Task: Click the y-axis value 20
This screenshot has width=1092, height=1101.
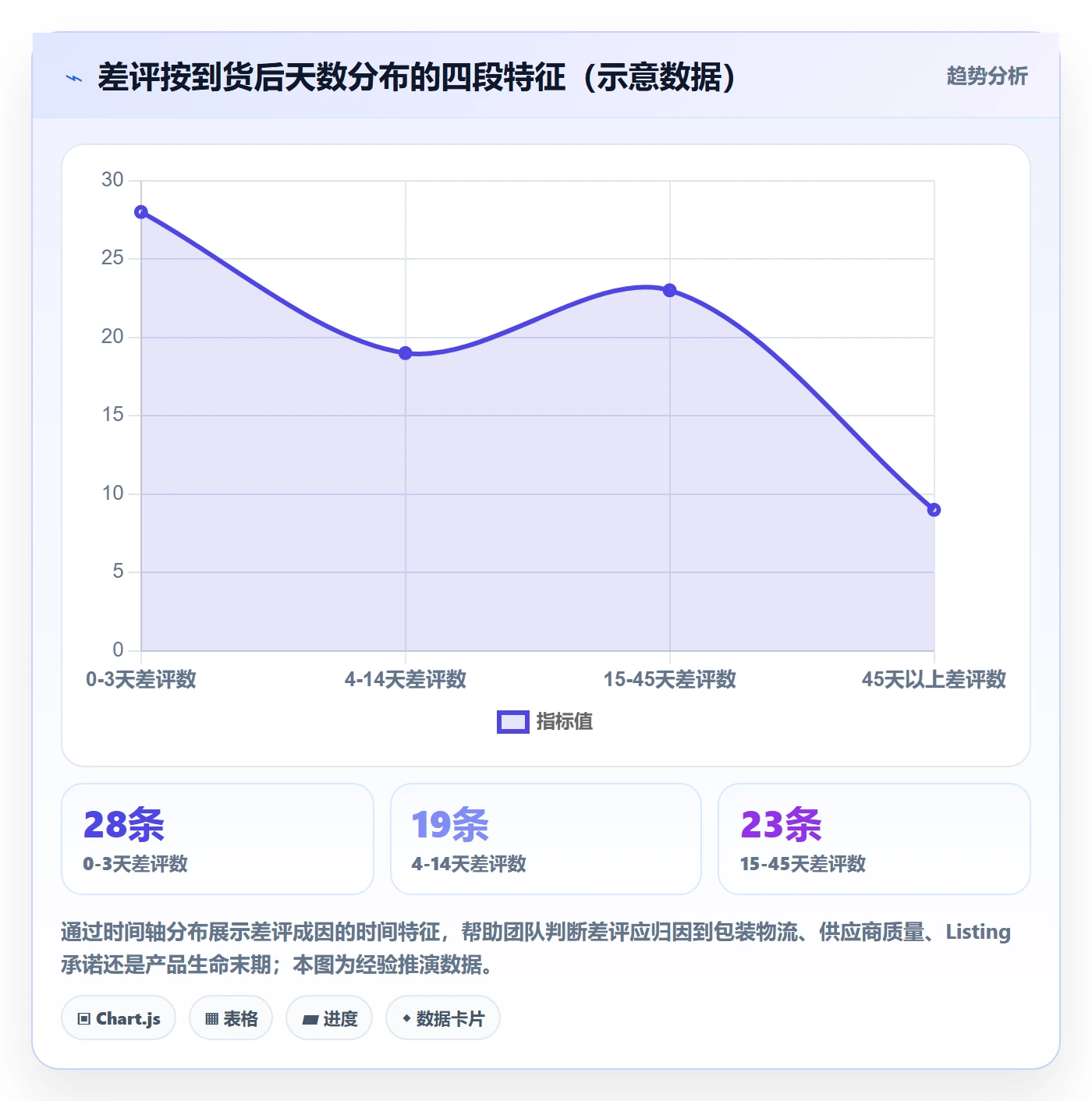Action: tap(112, 337)
